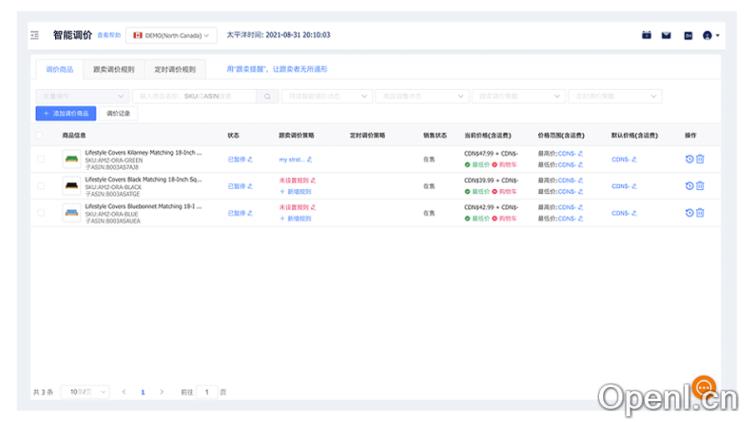The width and height of the screenshot is (750, 422).
Task: Edit the default price CDN$ for the Bluebonnet row
Action: (634, 213)
